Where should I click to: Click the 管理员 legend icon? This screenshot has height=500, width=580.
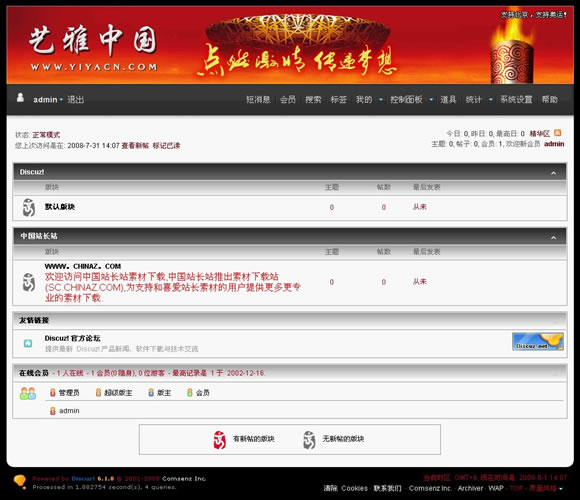point(53,392)
